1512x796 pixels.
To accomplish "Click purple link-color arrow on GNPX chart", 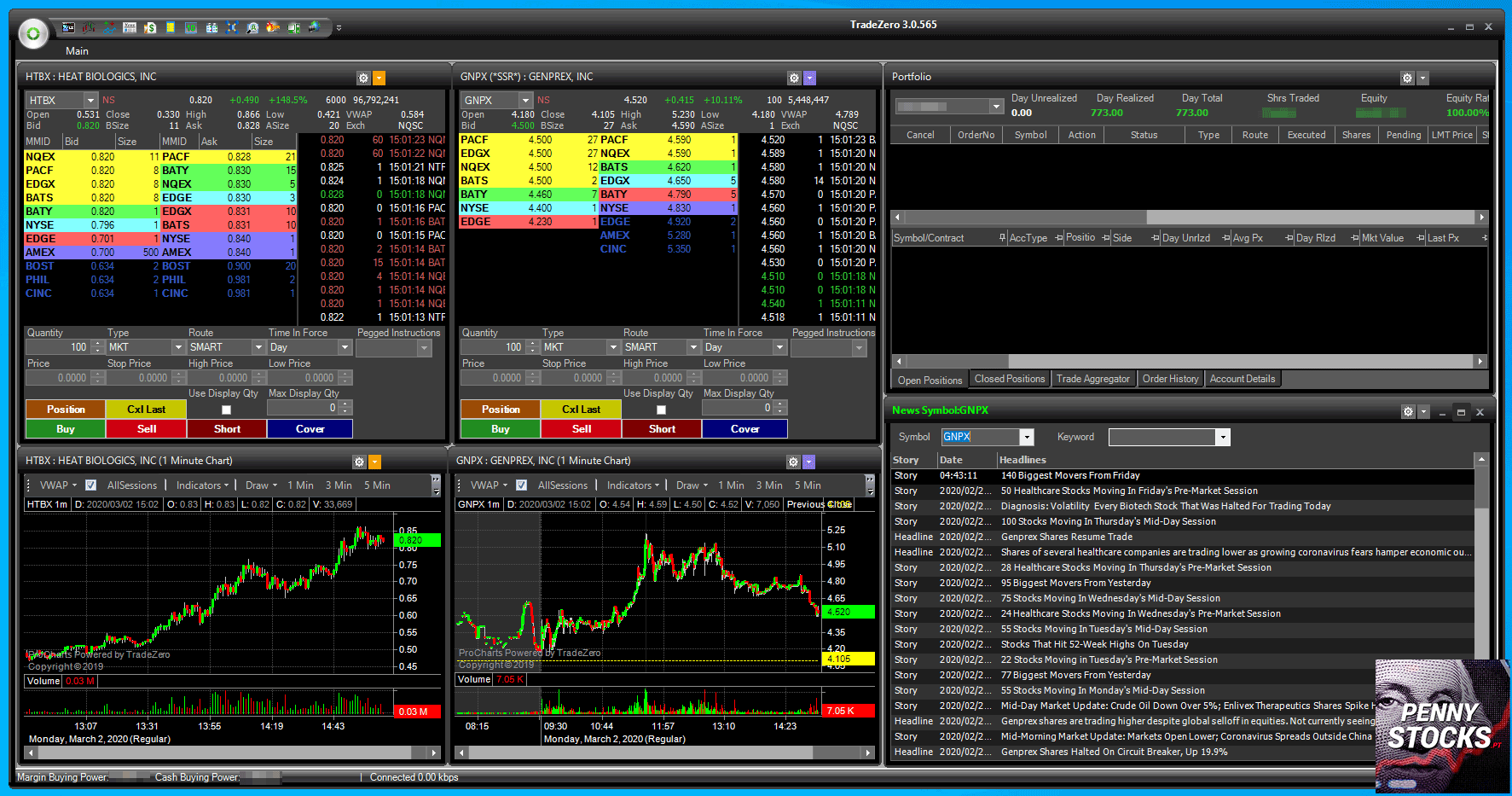I will coord(809,462).
